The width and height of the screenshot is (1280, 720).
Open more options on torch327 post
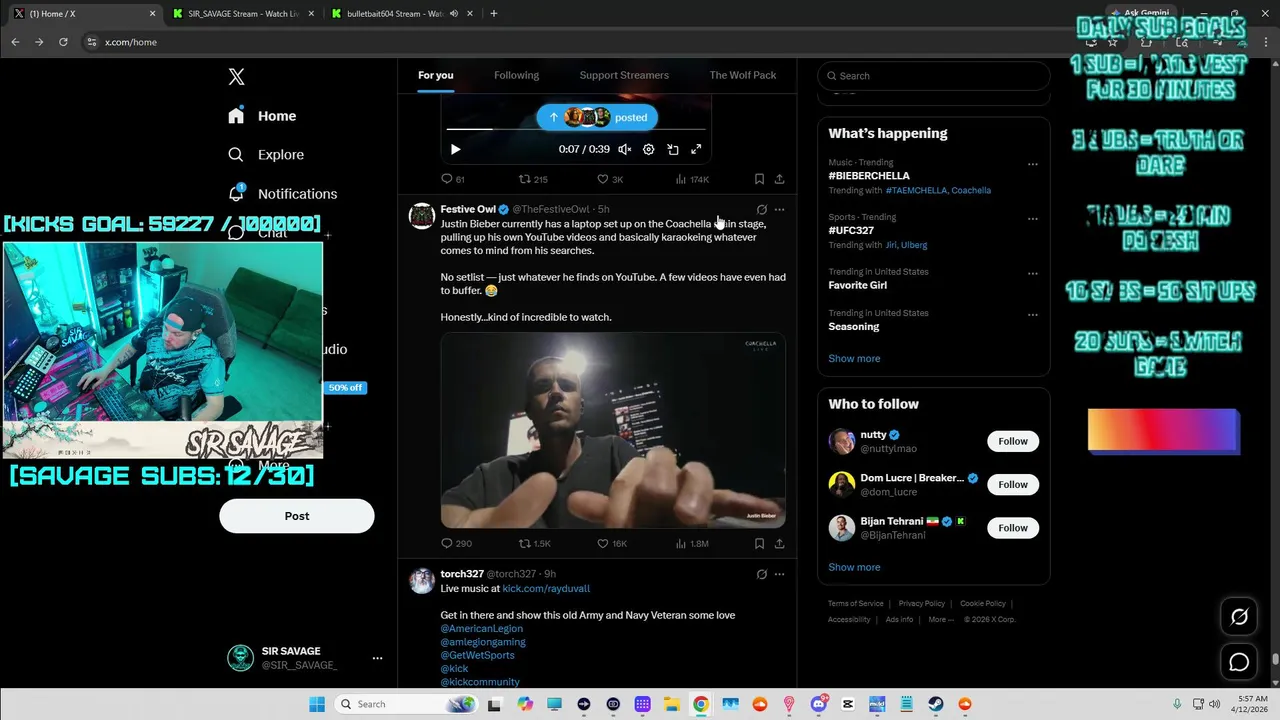(x=780, y=574)
